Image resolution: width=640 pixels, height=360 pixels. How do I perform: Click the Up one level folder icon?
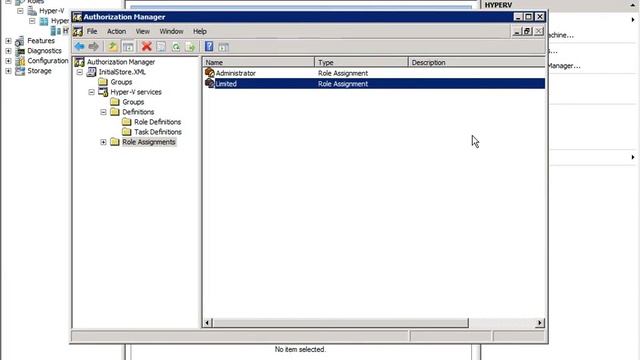coord(112,47)
